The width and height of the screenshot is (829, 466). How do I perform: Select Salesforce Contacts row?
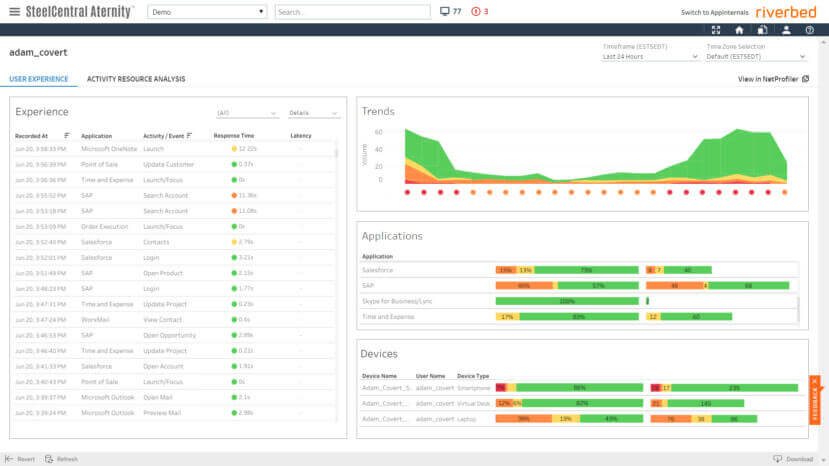point(174,242)
